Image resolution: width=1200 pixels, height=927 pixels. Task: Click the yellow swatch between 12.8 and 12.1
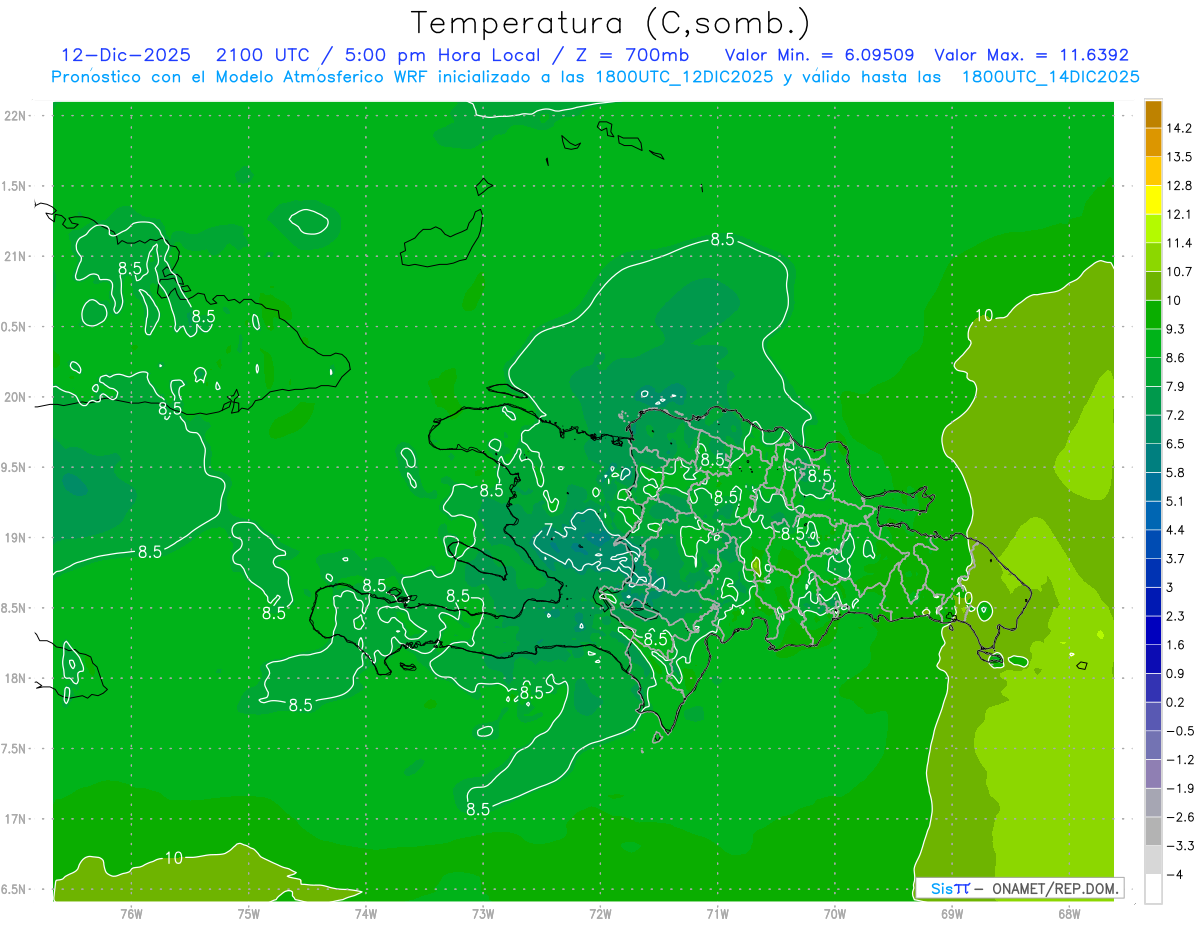[x=1153, y=199]
